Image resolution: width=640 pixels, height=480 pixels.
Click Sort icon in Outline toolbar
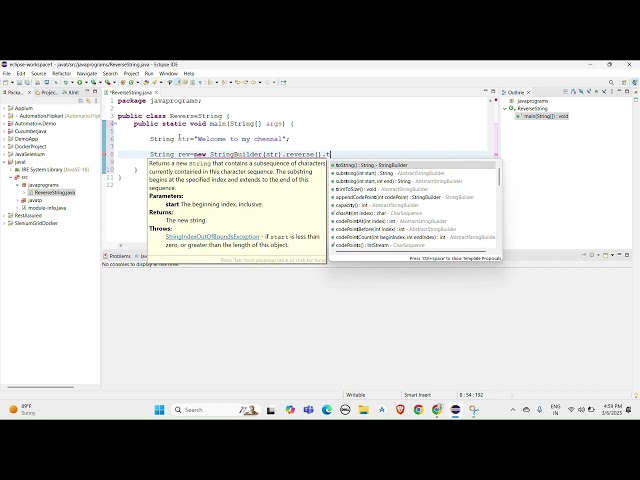coord(573,92)
